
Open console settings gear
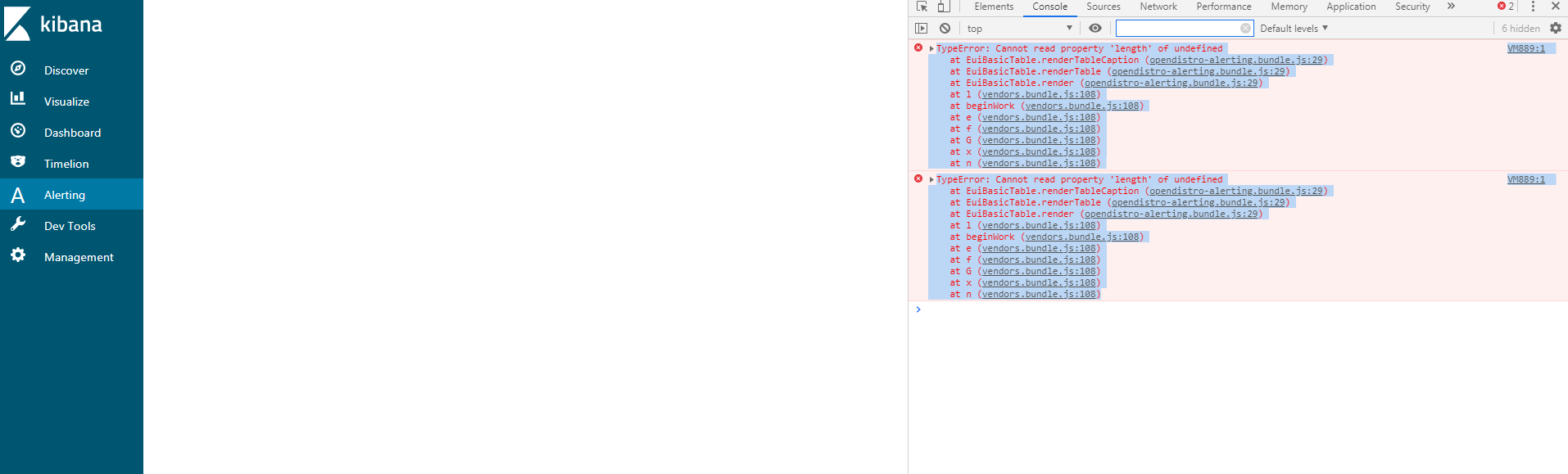(1555, 28)
